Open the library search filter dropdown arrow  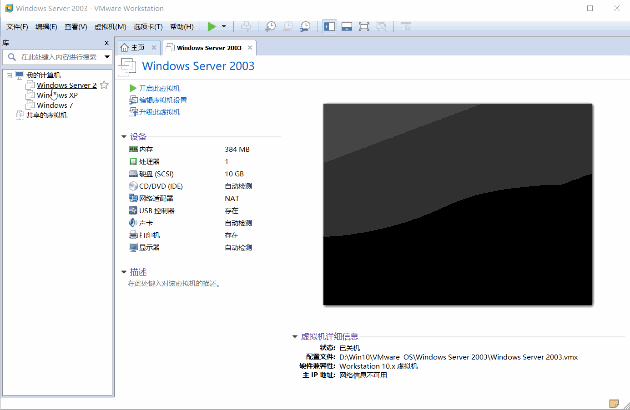click(x=107, y=57)
